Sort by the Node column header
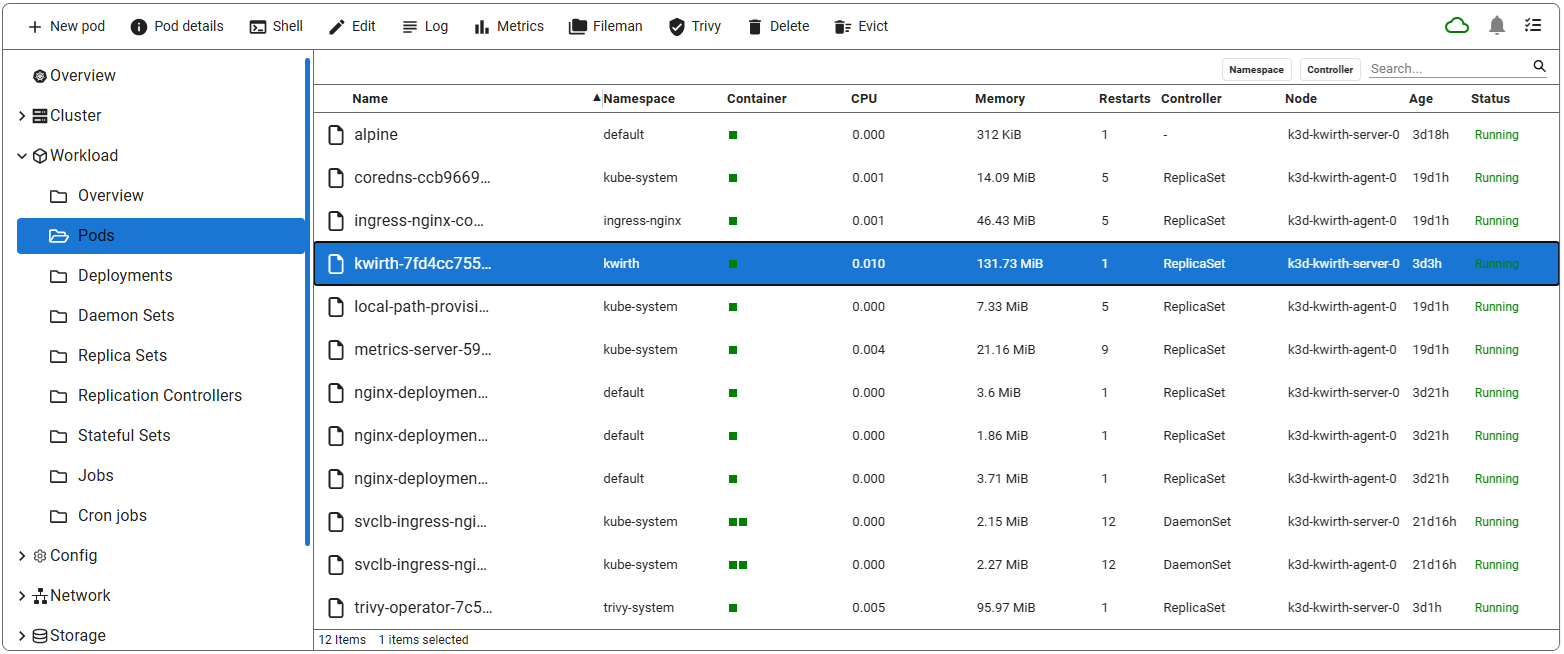This screenshot has height=654, width=1564. pos(1301,98)
